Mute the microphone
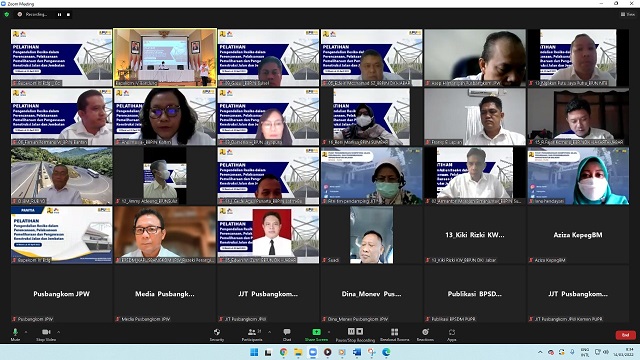The image size is (640, 360). click(x=15, y=334)
